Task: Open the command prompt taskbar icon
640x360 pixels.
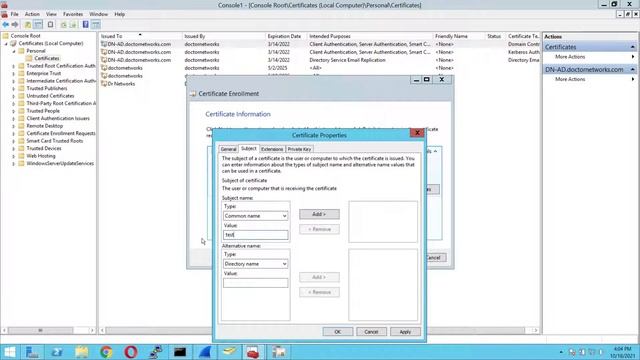Action: [x=180, y=352]
